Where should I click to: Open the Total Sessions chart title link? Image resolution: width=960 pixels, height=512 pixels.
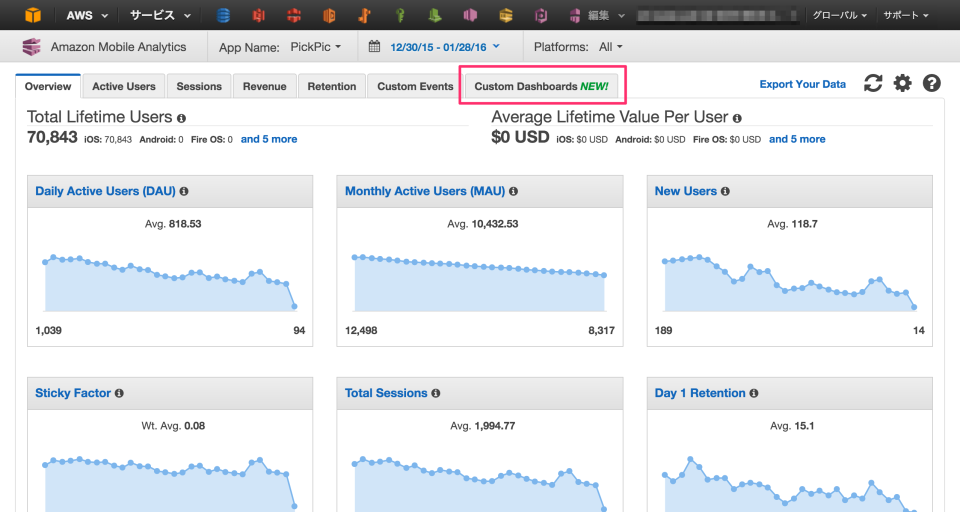click(386, 393)
